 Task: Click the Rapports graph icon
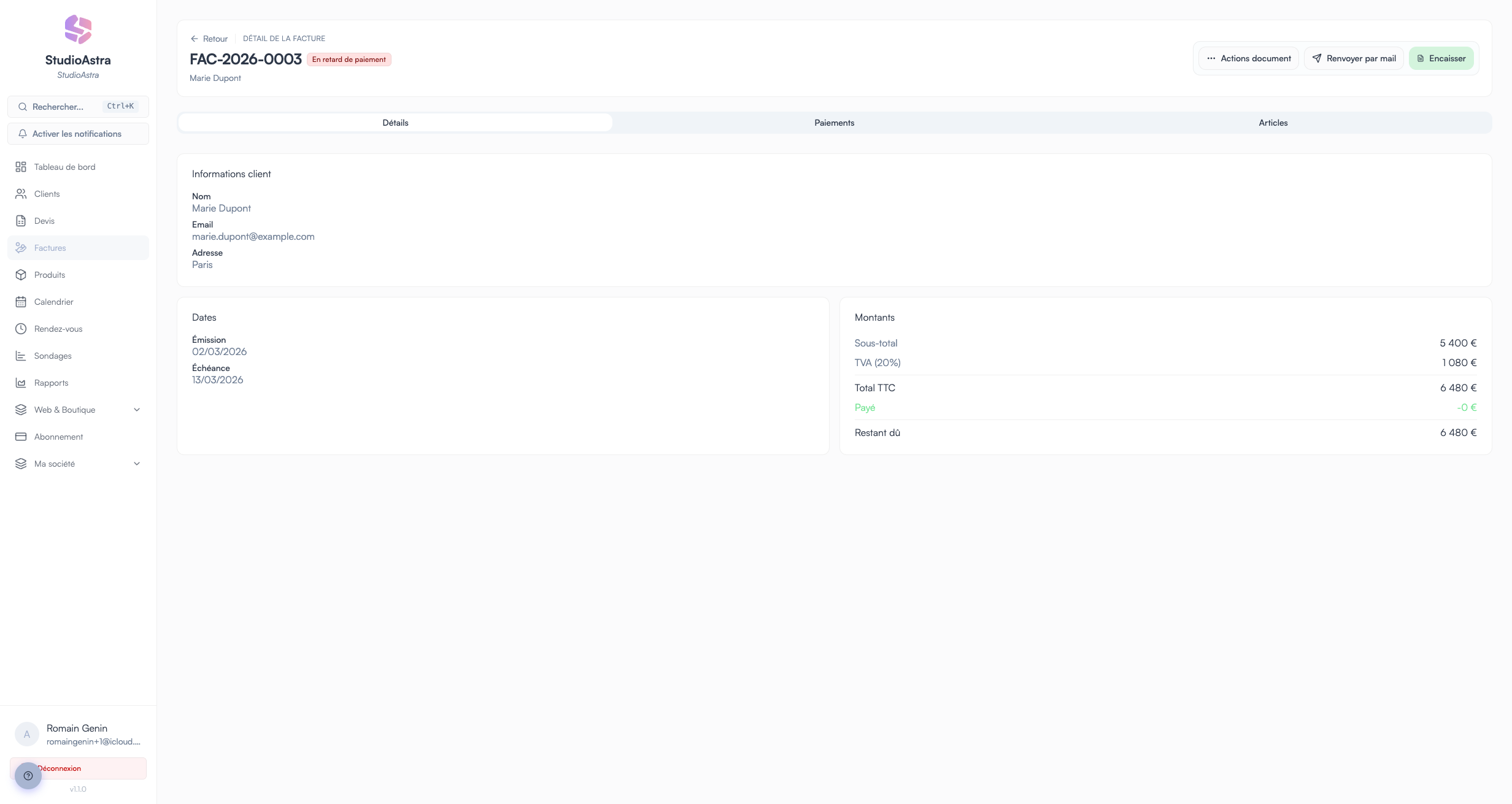[x=21, y=383]
